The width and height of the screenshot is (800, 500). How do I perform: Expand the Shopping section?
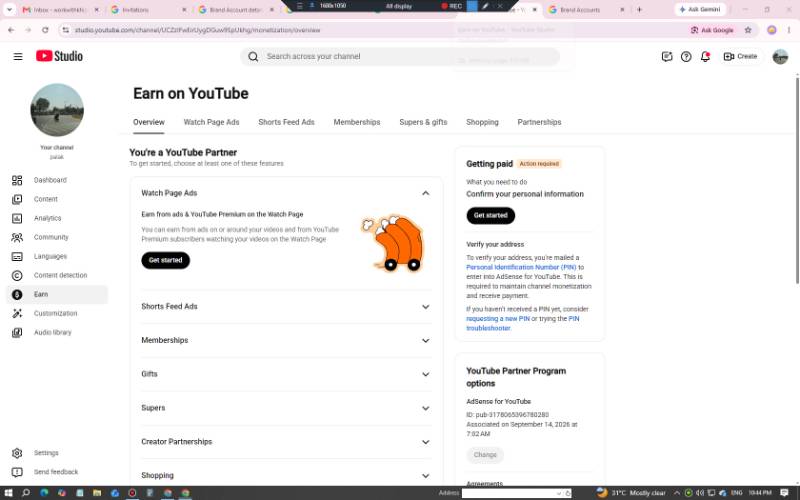pyautogui.click(x=426, y=476)
